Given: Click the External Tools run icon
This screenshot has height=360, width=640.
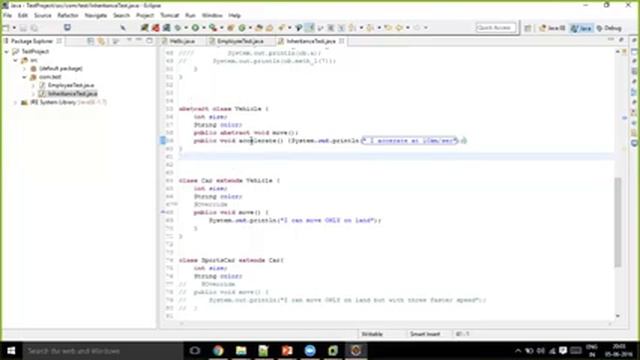Looking at the screenshot, I should pos(213,28).
